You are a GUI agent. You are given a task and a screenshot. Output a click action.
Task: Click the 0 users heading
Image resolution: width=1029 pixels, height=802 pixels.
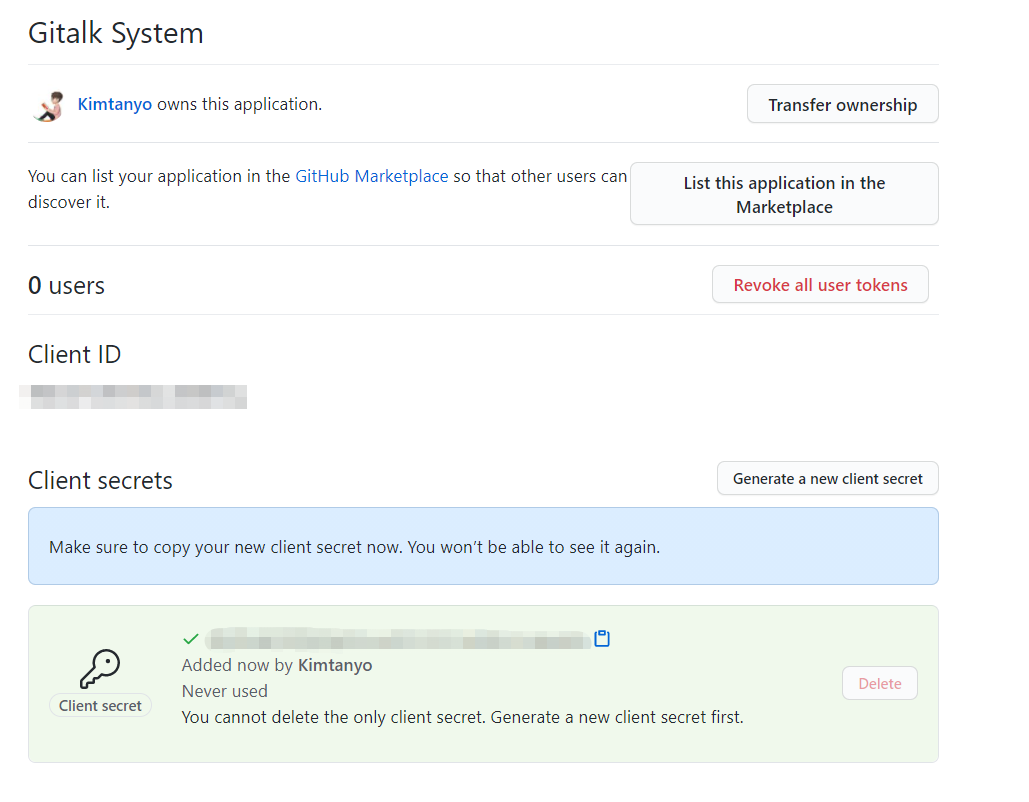66,285
